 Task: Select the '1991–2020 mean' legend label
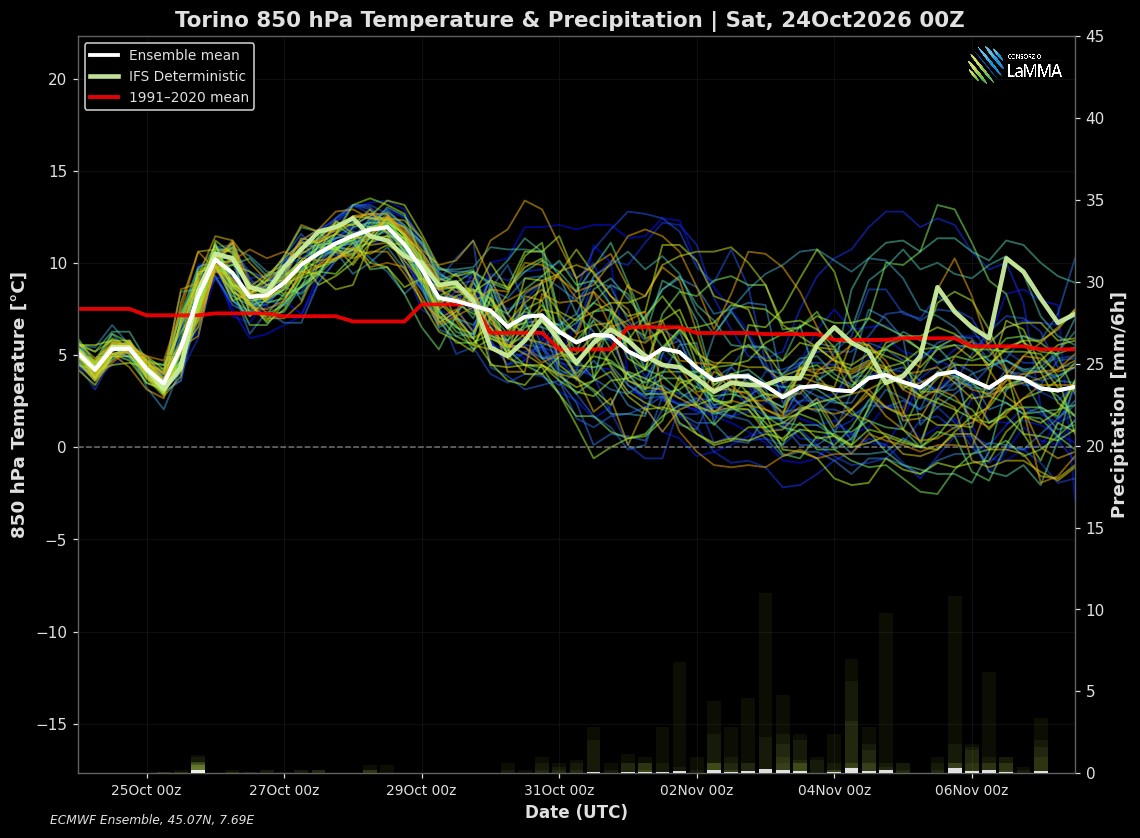pos(189,97)
